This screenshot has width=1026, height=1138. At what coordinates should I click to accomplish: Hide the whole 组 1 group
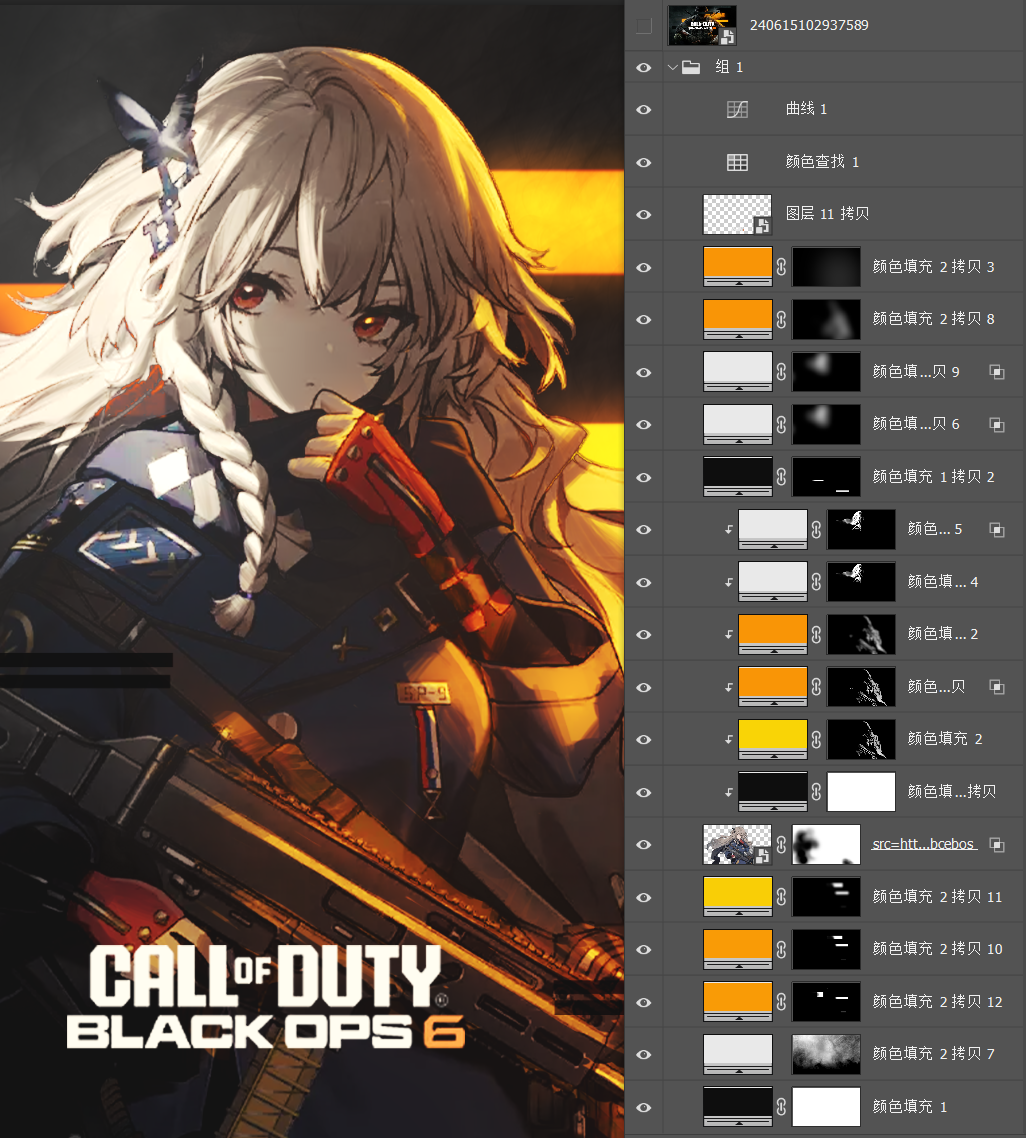(x=644, y=67)
